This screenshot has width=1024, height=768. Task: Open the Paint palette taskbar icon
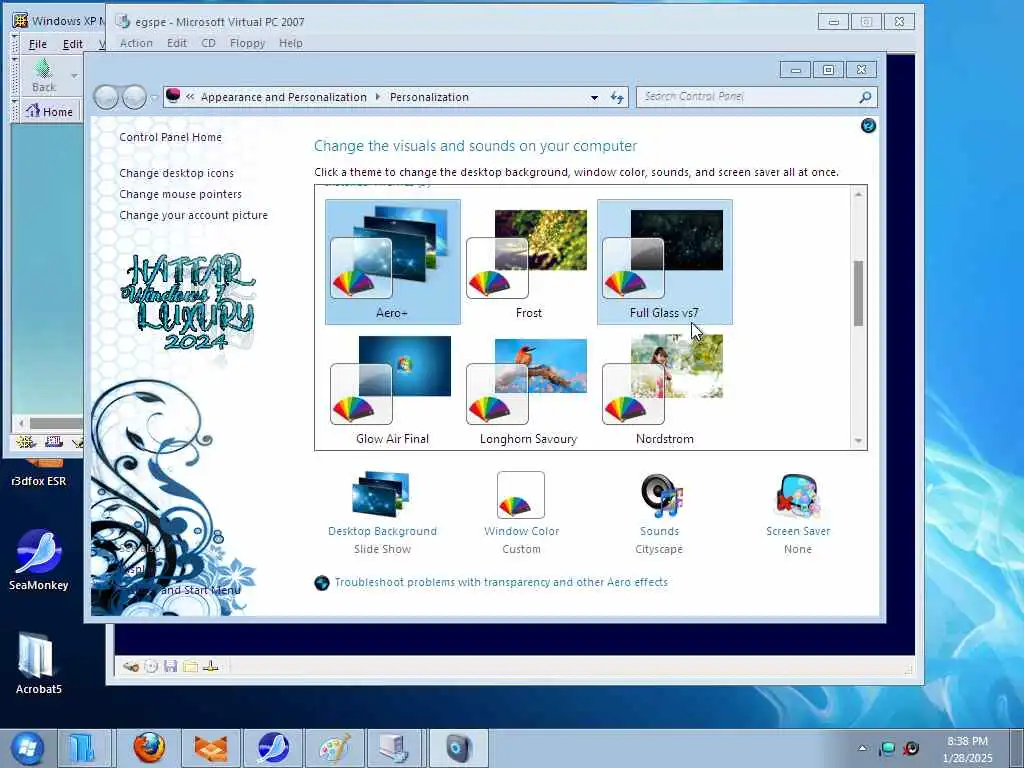334,748
